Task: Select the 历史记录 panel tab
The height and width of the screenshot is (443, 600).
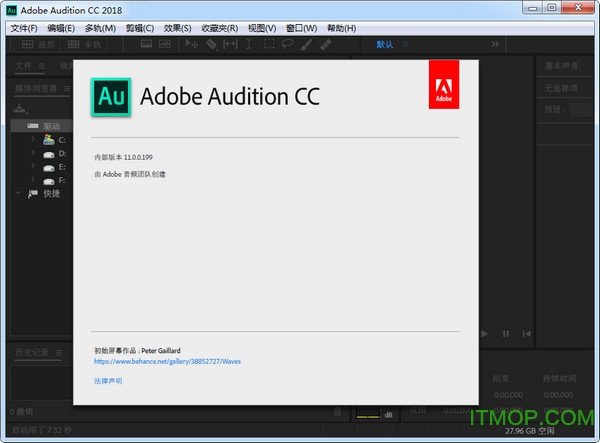Action: point(32,352)
